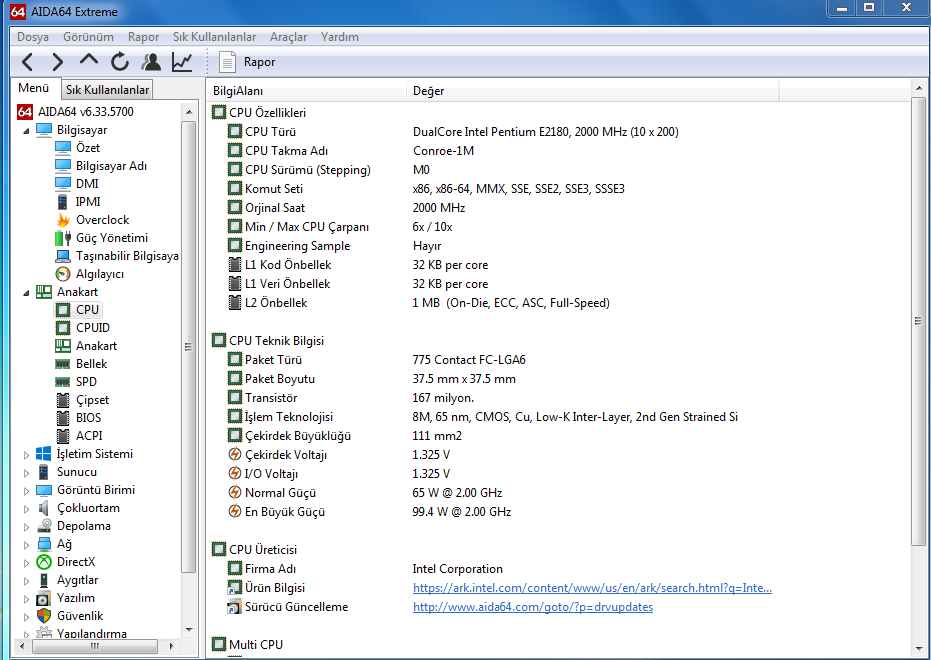Viewport: 931px width, 660px height.
Task: Click the Komut Seti row label
Action: 274,189
